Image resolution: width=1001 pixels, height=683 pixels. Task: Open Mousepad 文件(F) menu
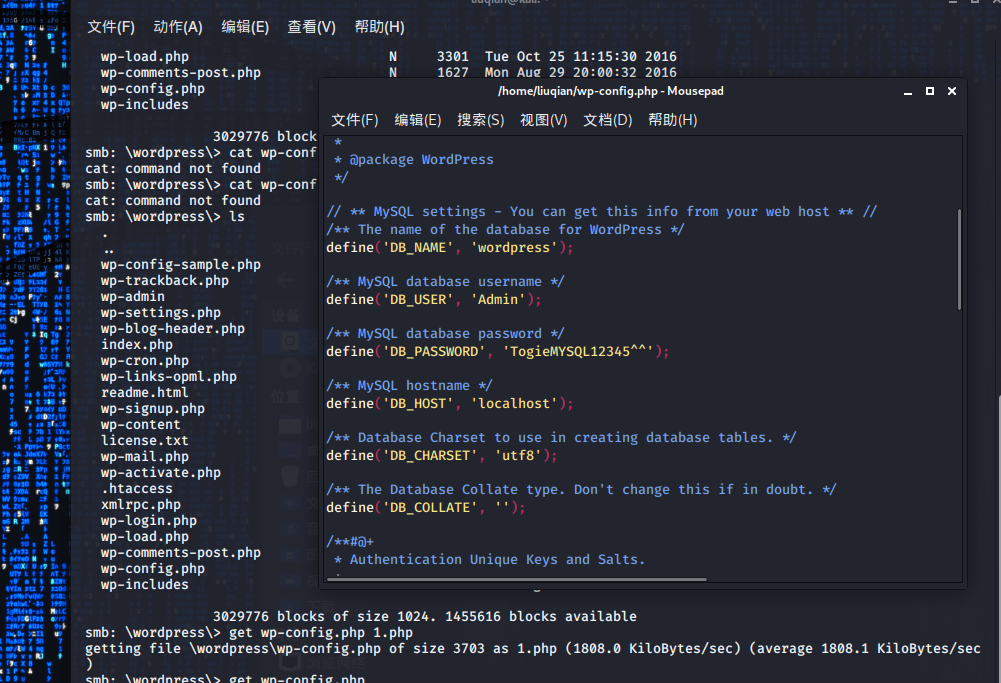pos(355,120)
